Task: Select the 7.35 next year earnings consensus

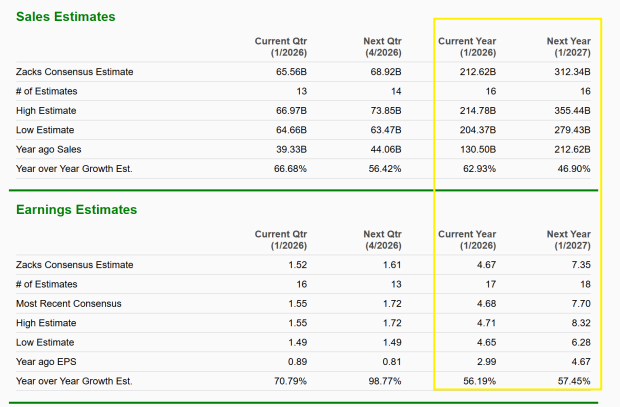Action: [580, 264]
